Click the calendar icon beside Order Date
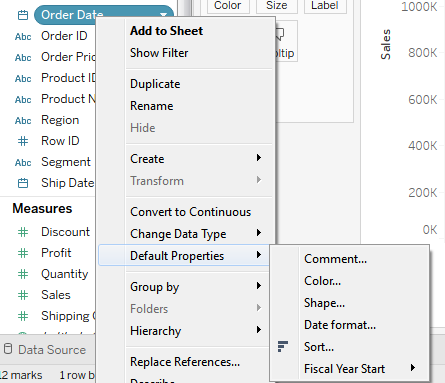The height and width of the screenshot is (383, 445). [23, 15]
